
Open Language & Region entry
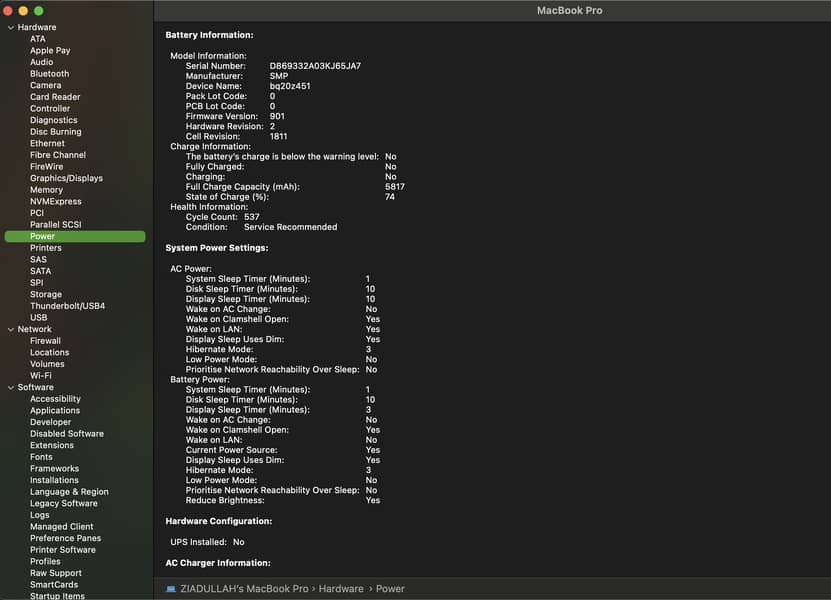click(69, 493)
